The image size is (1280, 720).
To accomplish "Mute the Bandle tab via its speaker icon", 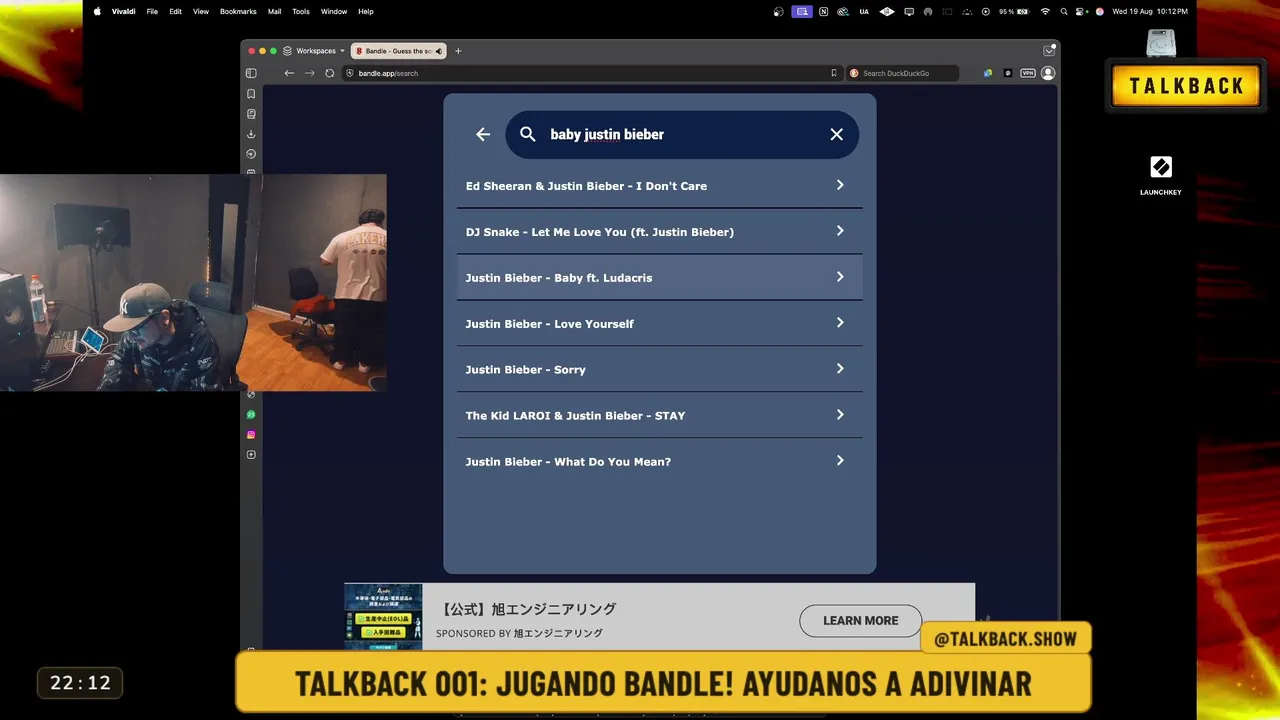I will pos(438,51).
